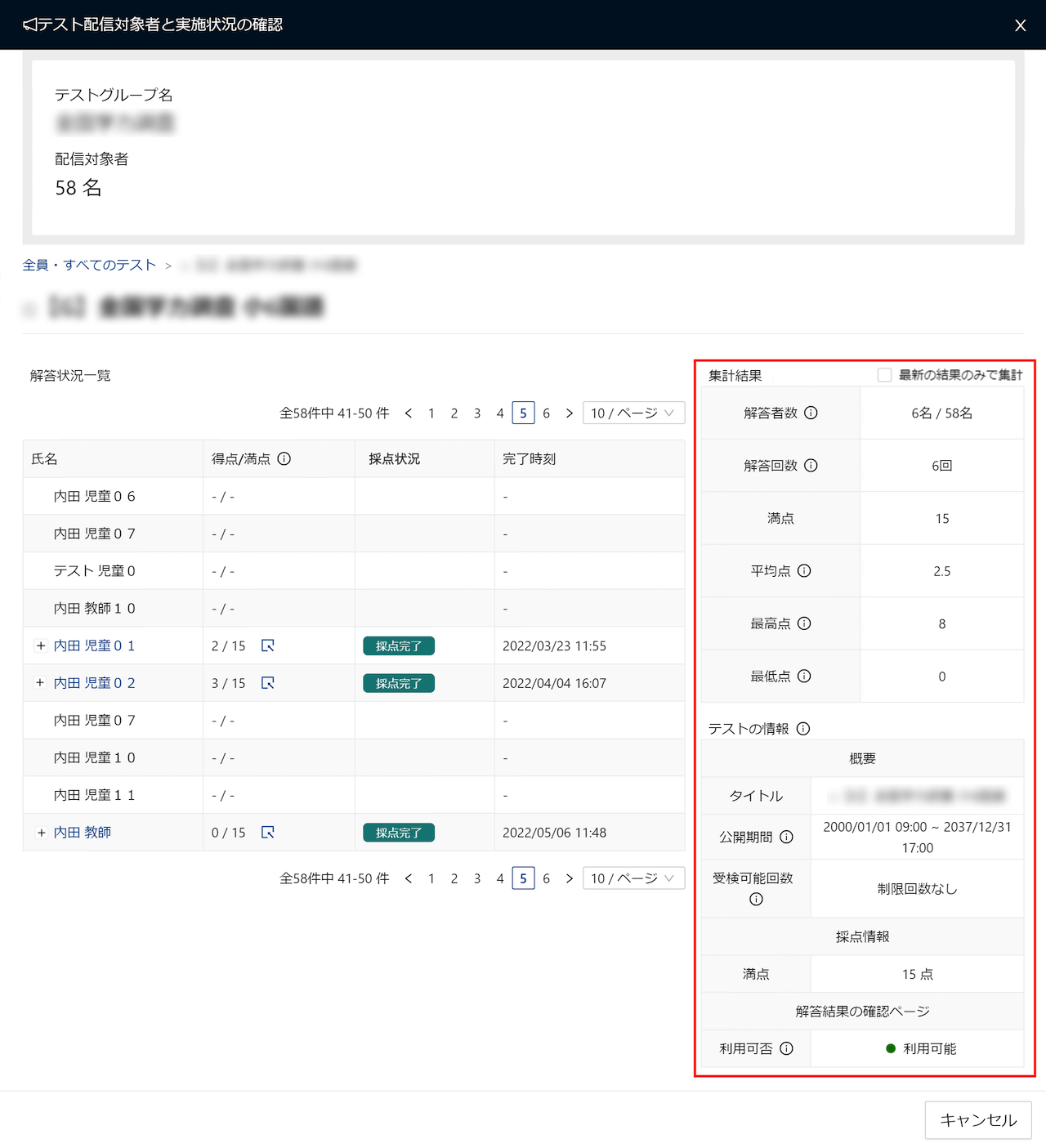Show info tooltip for 平均点

(x=804, y=571)
